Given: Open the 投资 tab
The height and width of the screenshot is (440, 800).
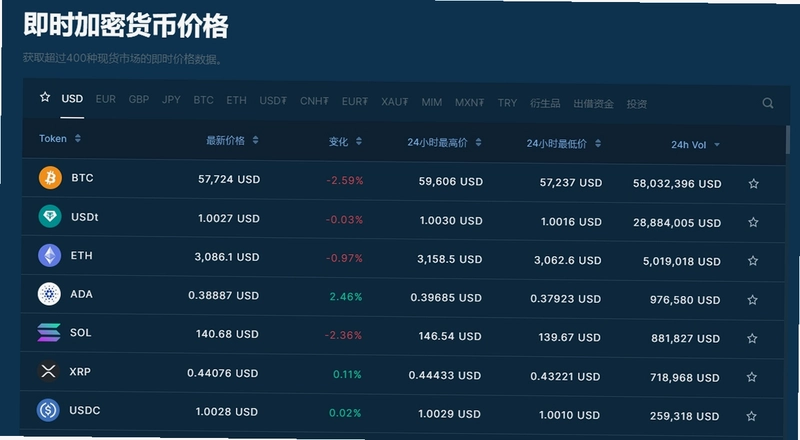Looking at the screenshot, I should pos(637,104).
